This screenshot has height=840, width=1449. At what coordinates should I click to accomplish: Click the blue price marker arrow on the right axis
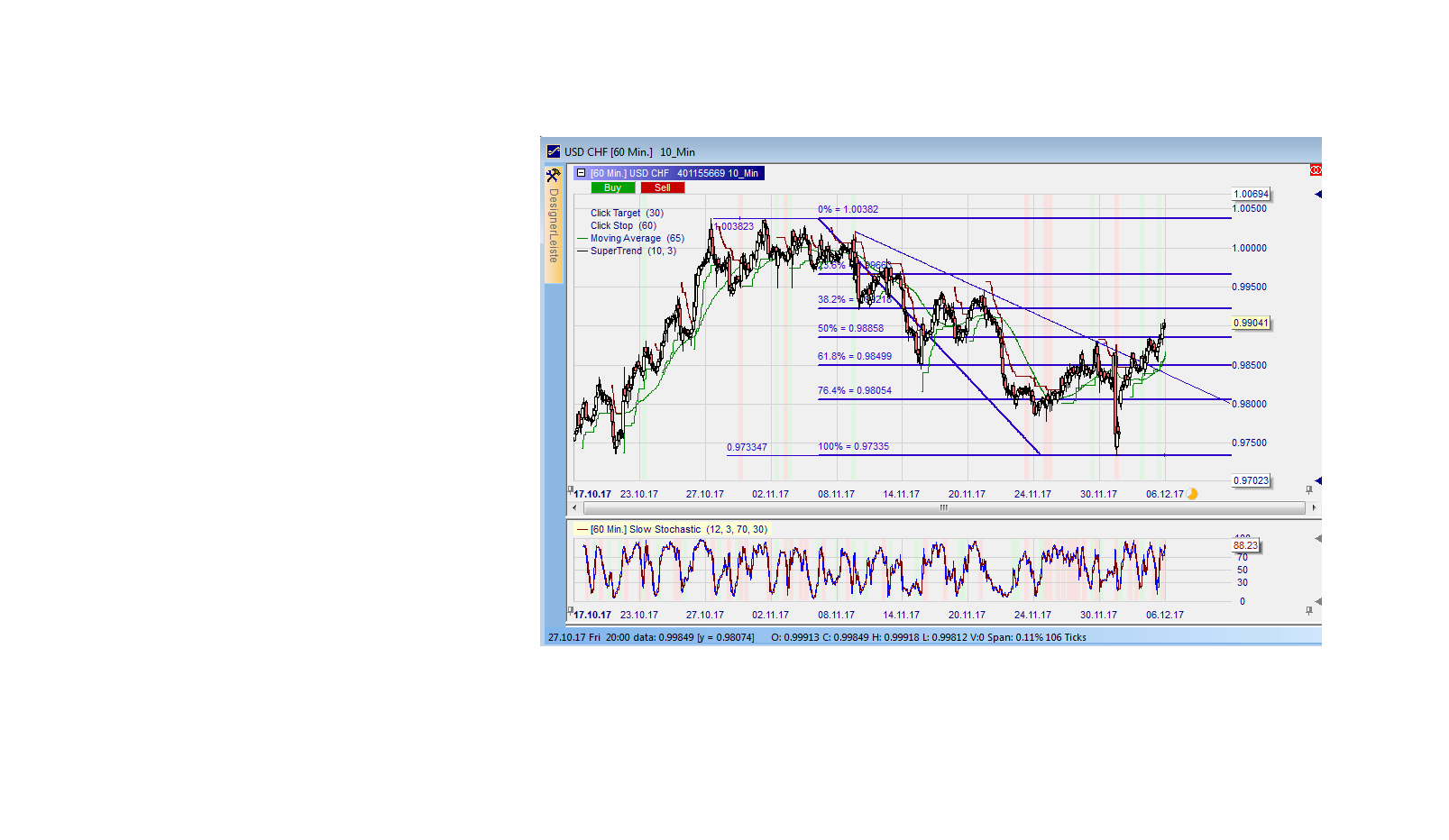[1317, 193]
